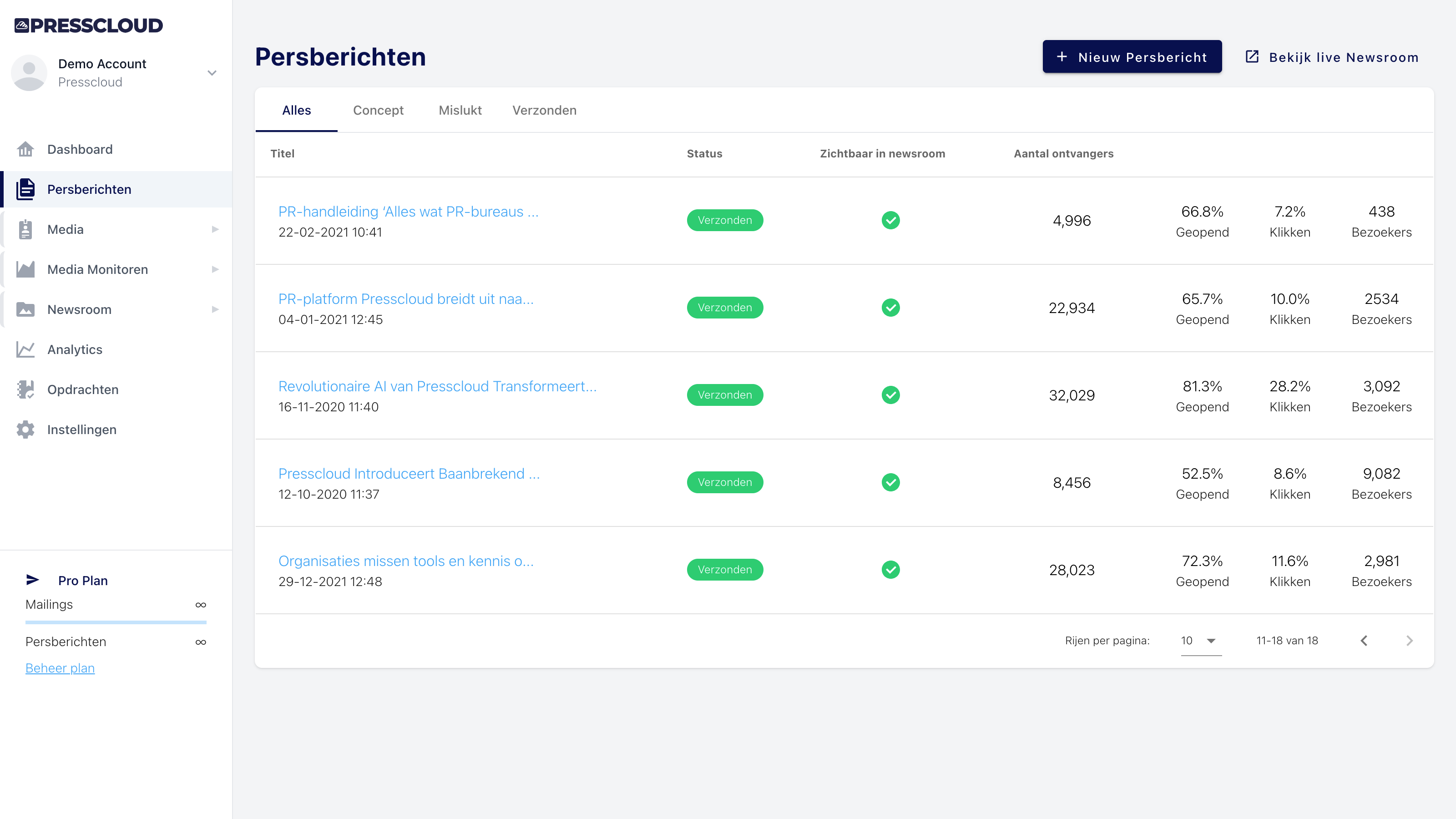The width and height of the screenshot is (1456, 819).
Task: Click the Dashboard home icon
Action: click(25, 149)
